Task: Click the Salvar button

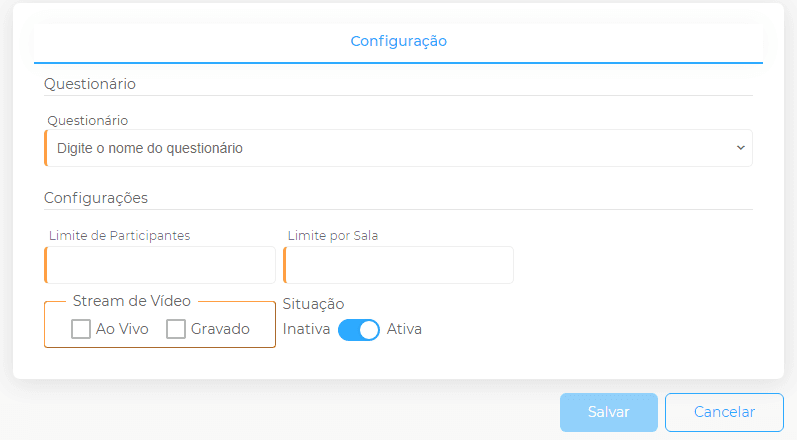Action: 609,412
